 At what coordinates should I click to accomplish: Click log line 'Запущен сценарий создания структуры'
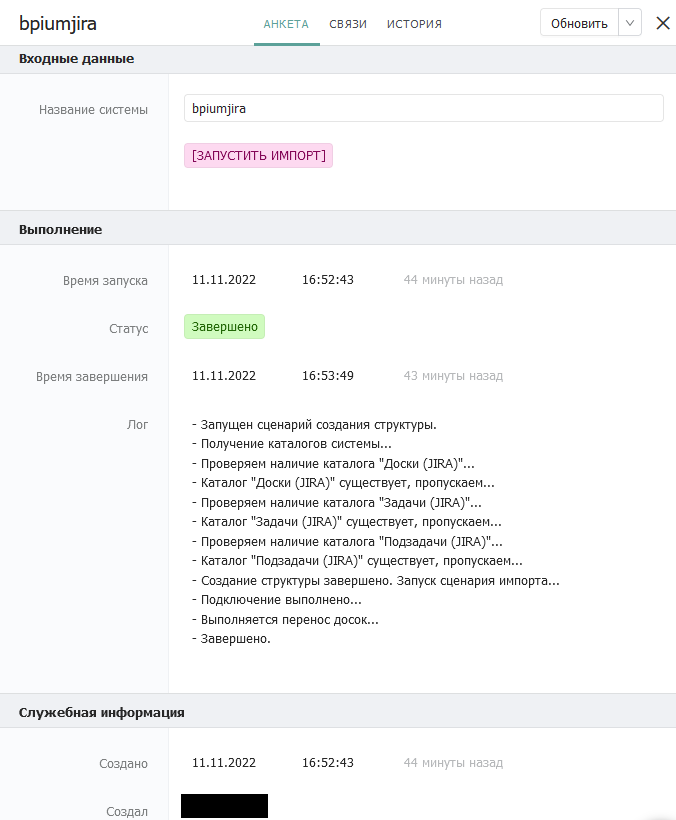pos(314,425)
